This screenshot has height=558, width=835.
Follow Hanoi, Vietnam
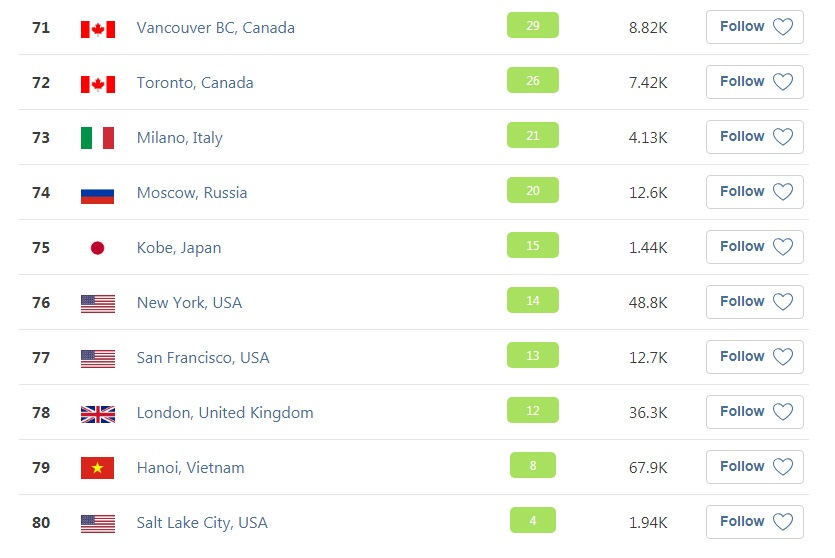point(755,466)
